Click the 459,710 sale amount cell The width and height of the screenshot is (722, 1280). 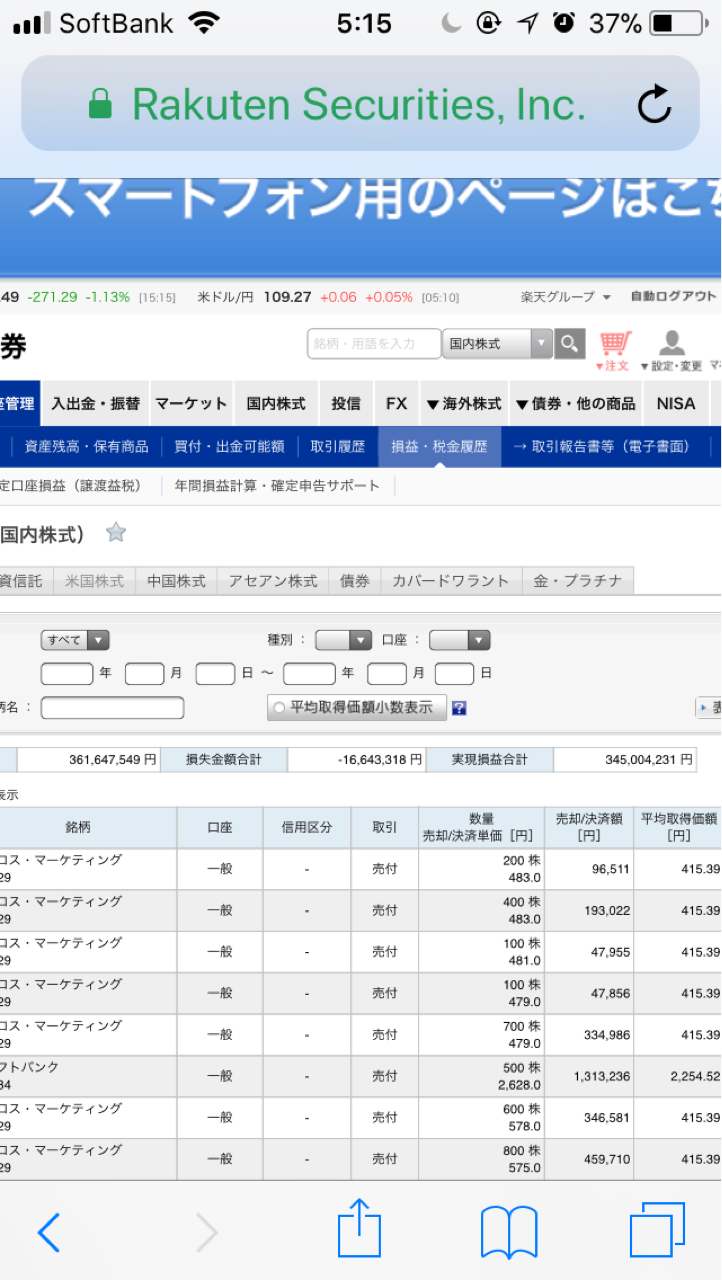(x=589, y=1159)
